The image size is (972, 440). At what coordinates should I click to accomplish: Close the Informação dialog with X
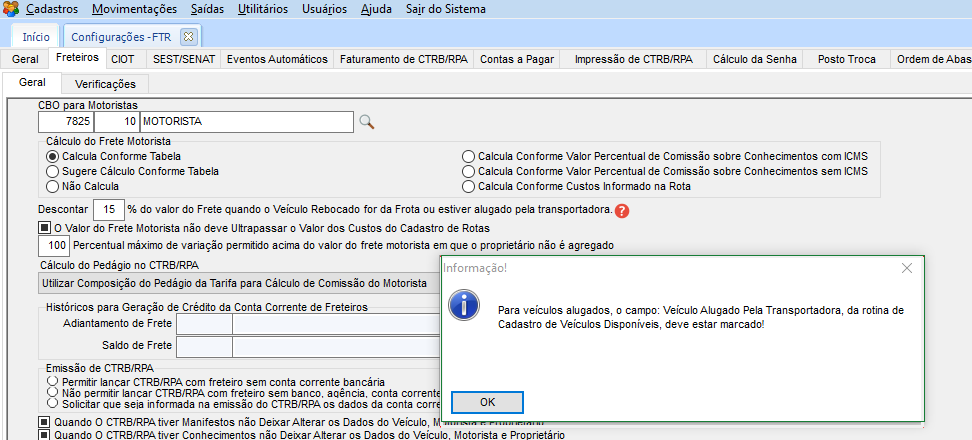pos(906,268)
